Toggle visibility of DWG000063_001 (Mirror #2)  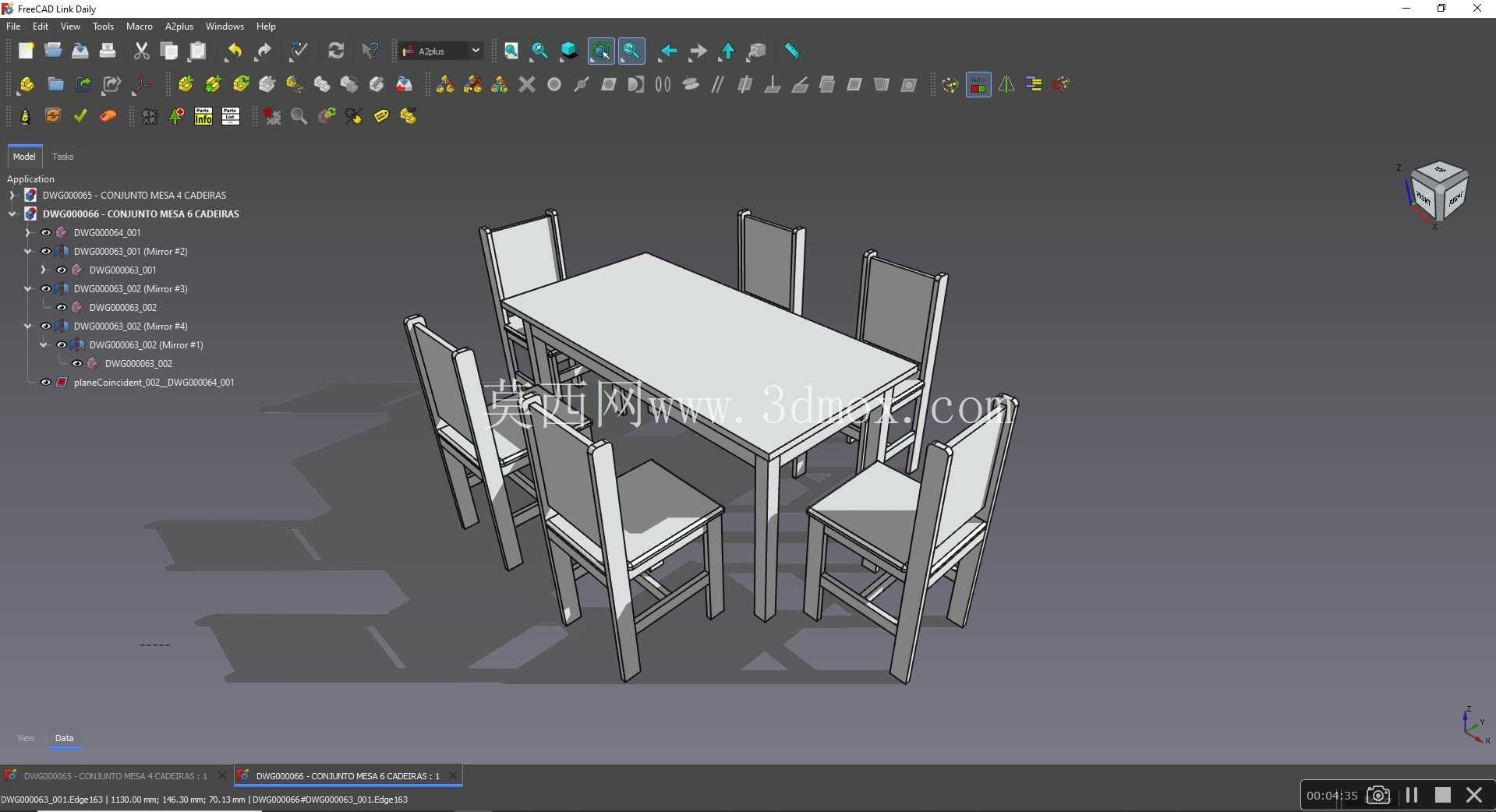[46, 251]
